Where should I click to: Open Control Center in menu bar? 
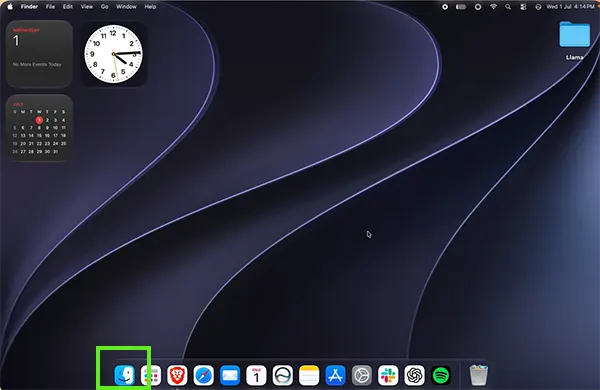tap(523, 7)
